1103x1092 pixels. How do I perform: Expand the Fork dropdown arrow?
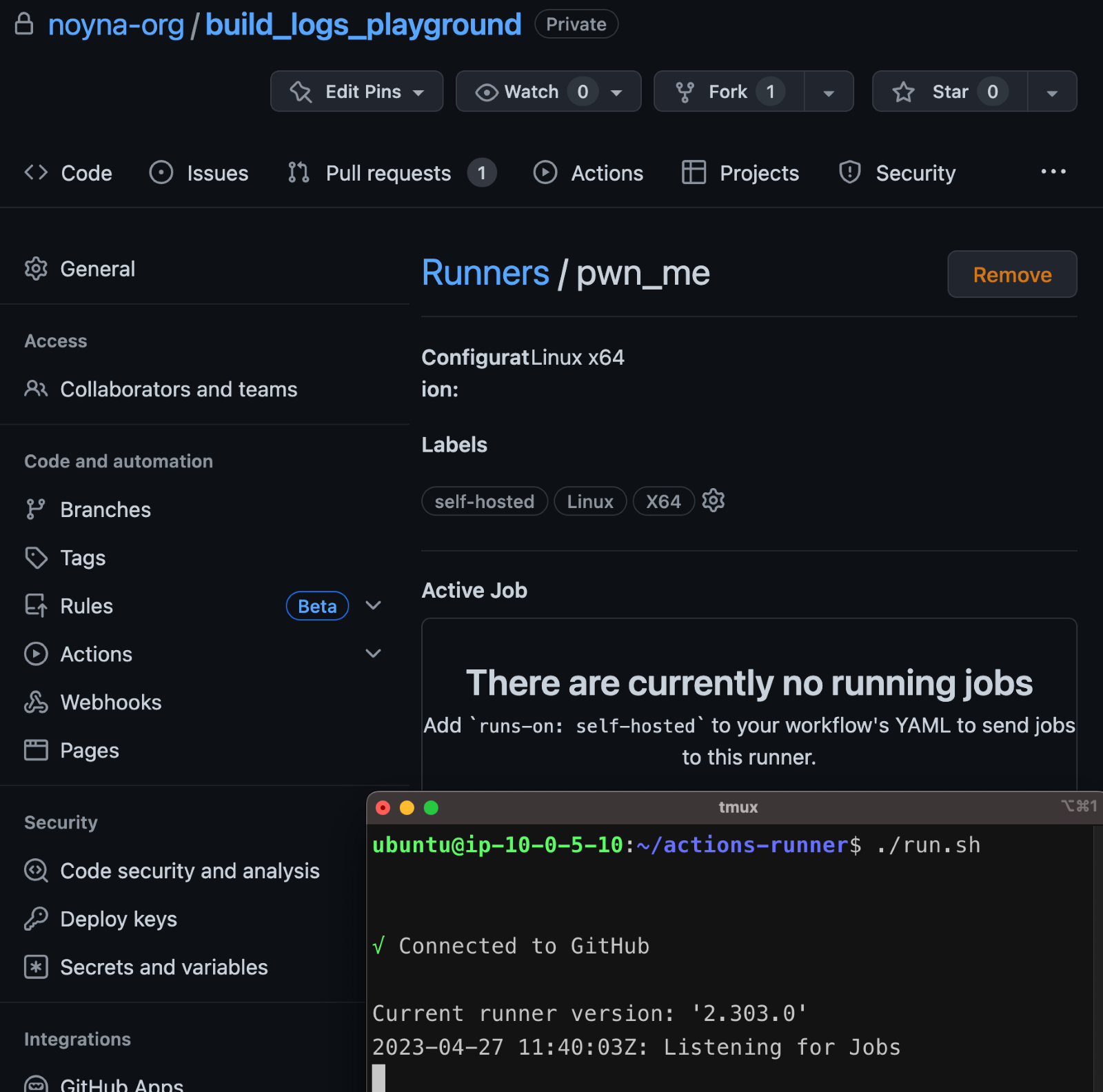point(829,92)
